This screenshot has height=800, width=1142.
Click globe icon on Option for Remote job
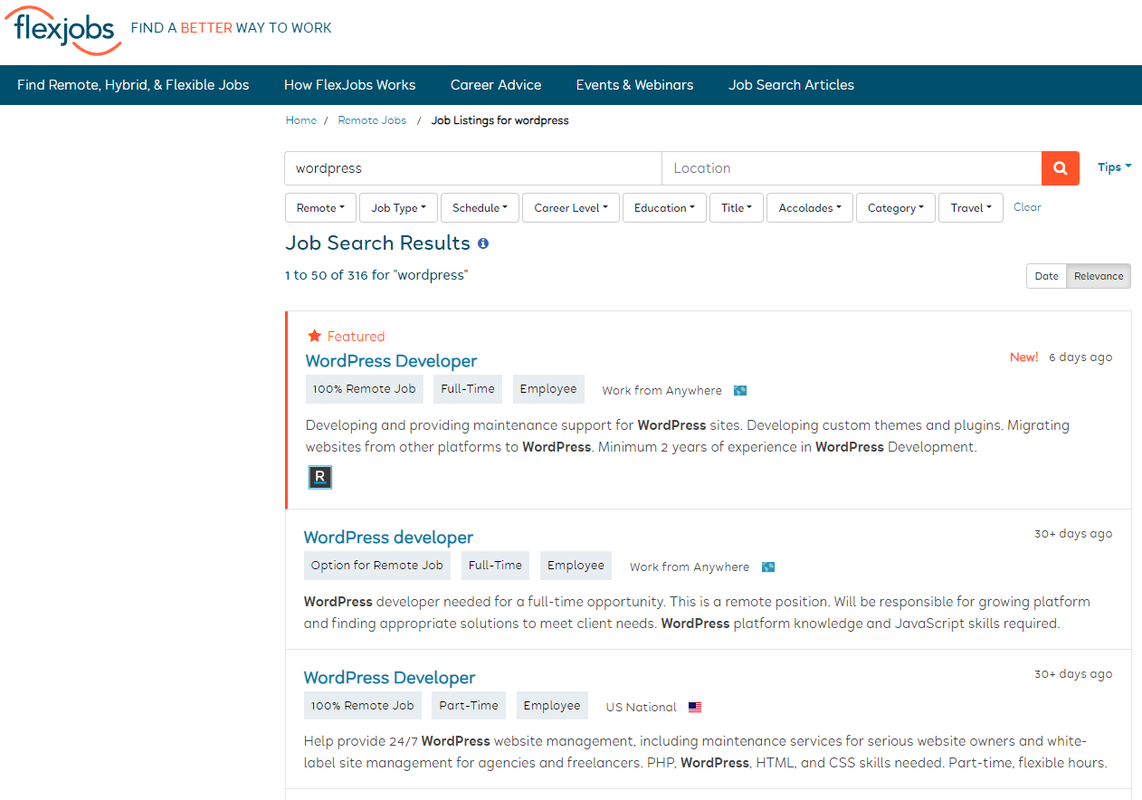click(x=768, y=567)
